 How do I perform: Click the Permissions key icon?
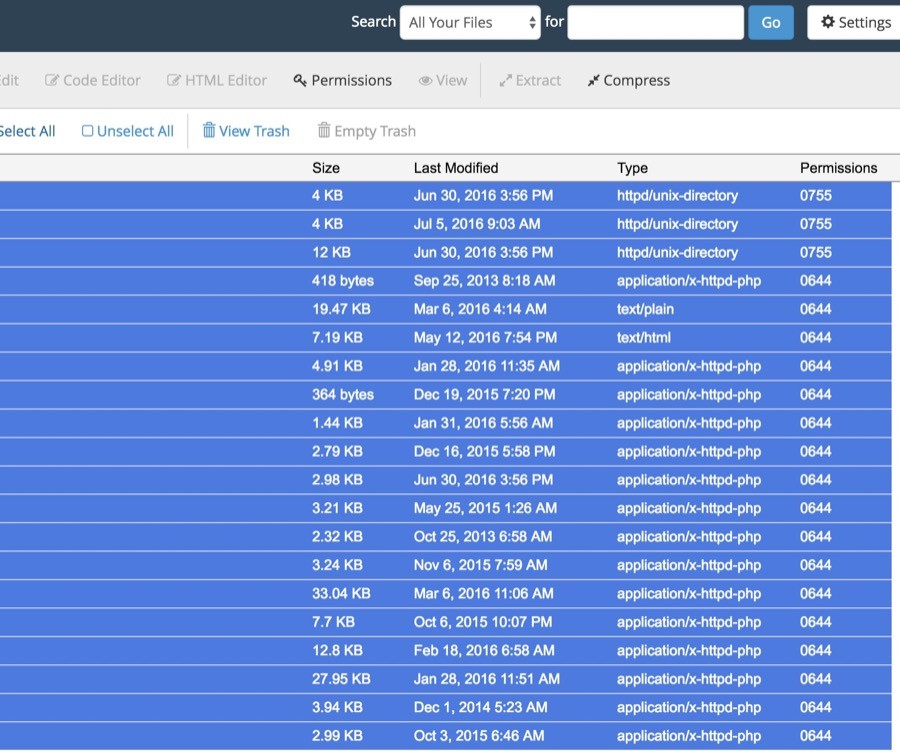[300, 80]
